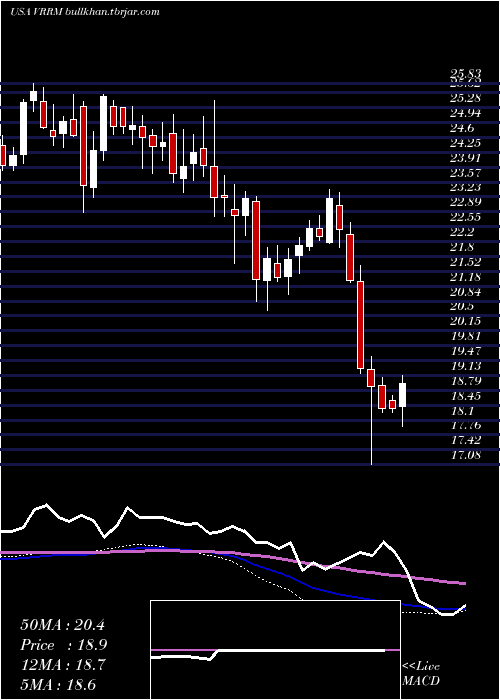Click the 17.08 price level label
Image resolution: width=500 pixels, height=700 pixels.
click(x=466, y=455)
